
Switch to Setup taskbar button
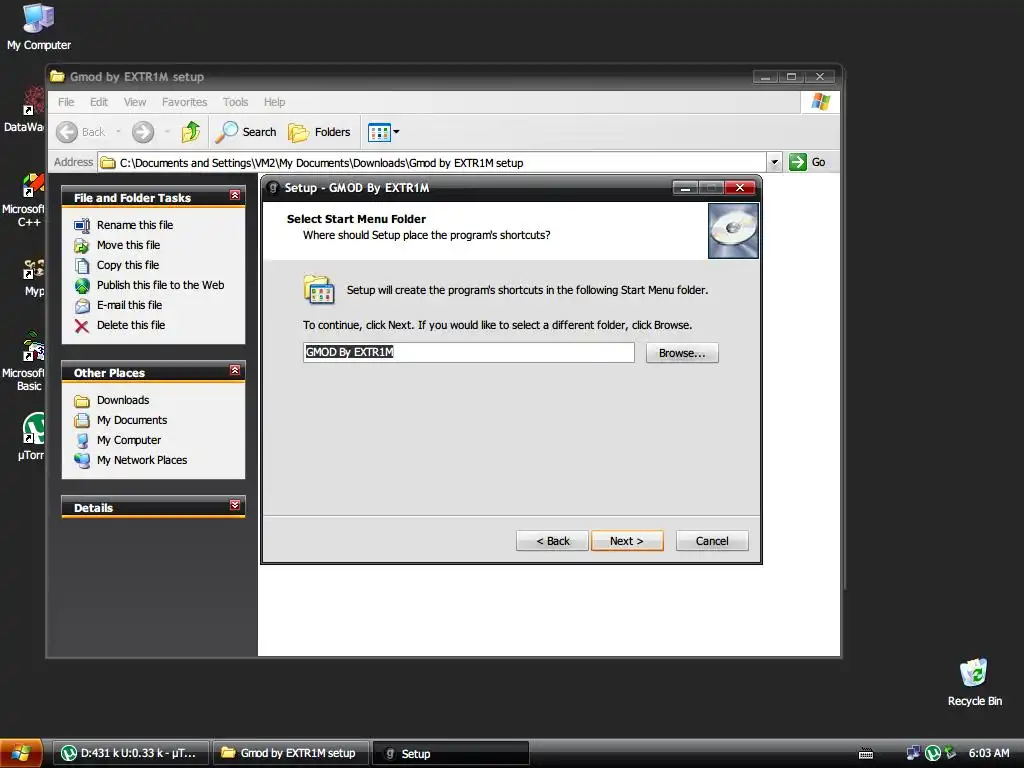[x=451, y=753]
